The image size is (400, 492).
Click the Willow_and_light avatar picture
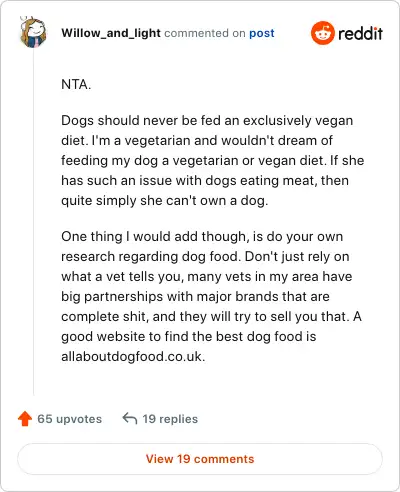pos(33,32)
